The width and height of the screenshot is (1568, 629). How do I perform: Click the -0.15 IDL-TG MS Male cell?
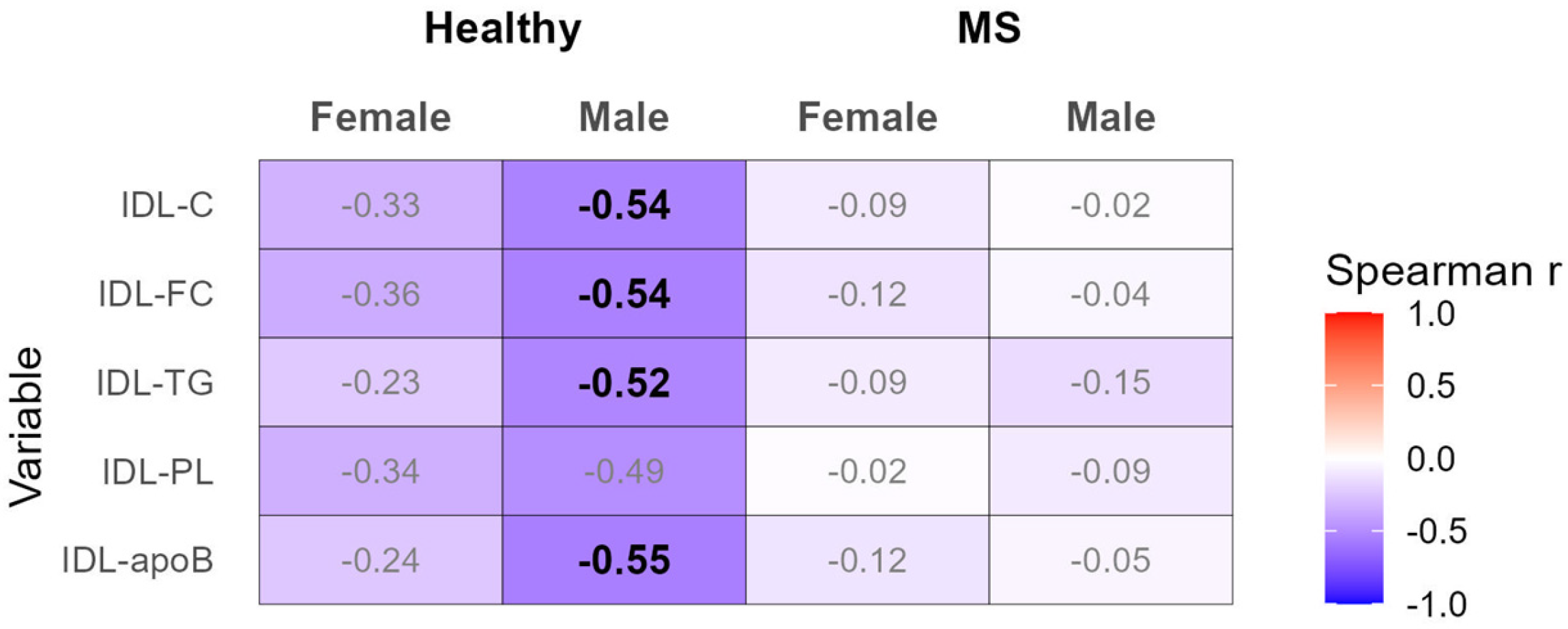point(1110,382)
